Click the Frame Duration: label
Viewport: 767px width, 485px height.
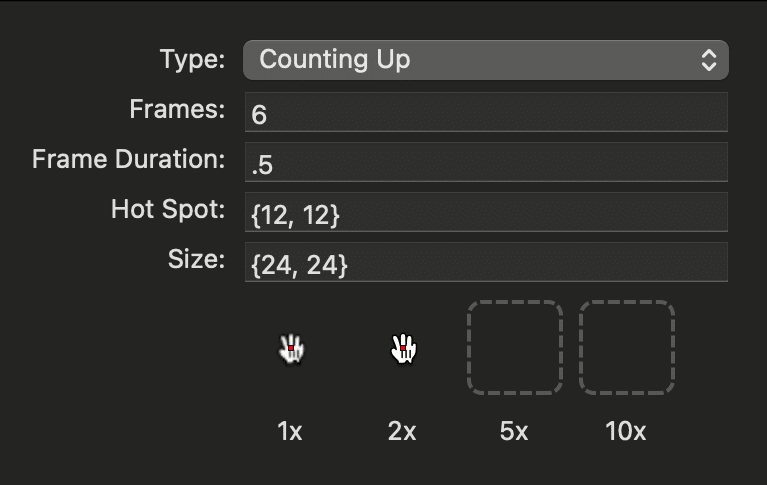[129, 159]
